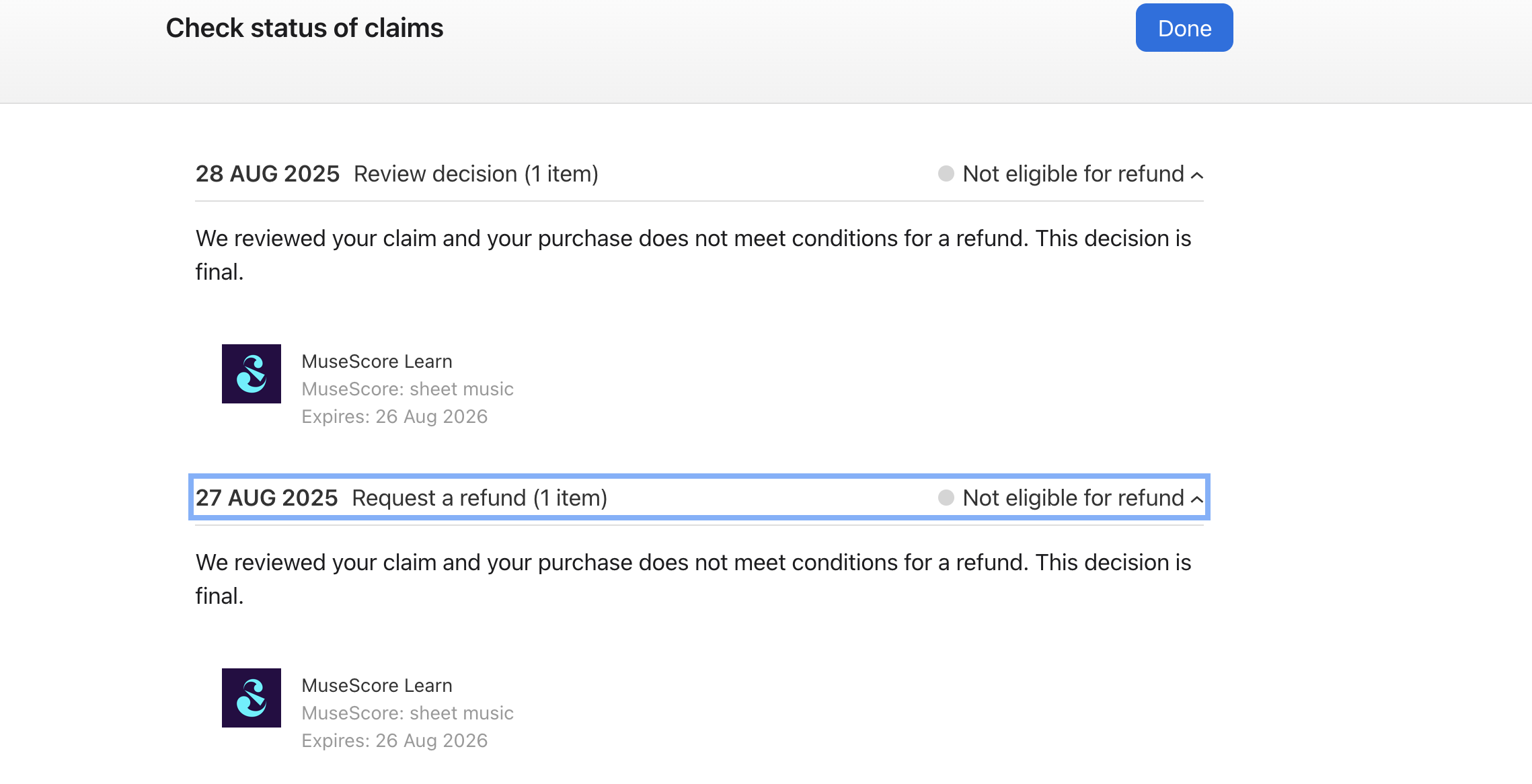Click grey status dot on 28 AUG claim
1532x784 pixels.
pos(946,174)
